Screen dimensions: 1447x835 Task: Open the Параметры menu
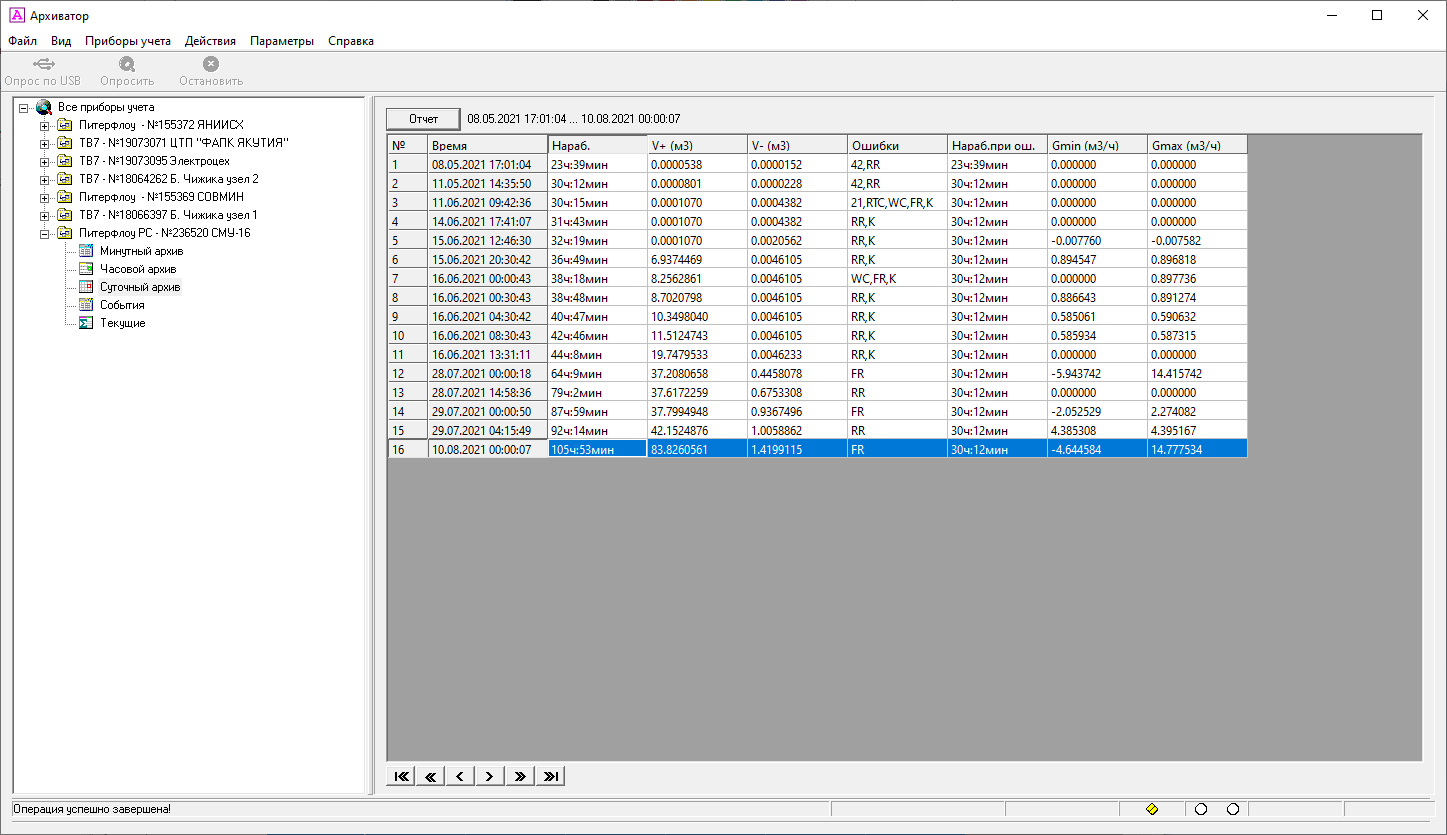282,41
